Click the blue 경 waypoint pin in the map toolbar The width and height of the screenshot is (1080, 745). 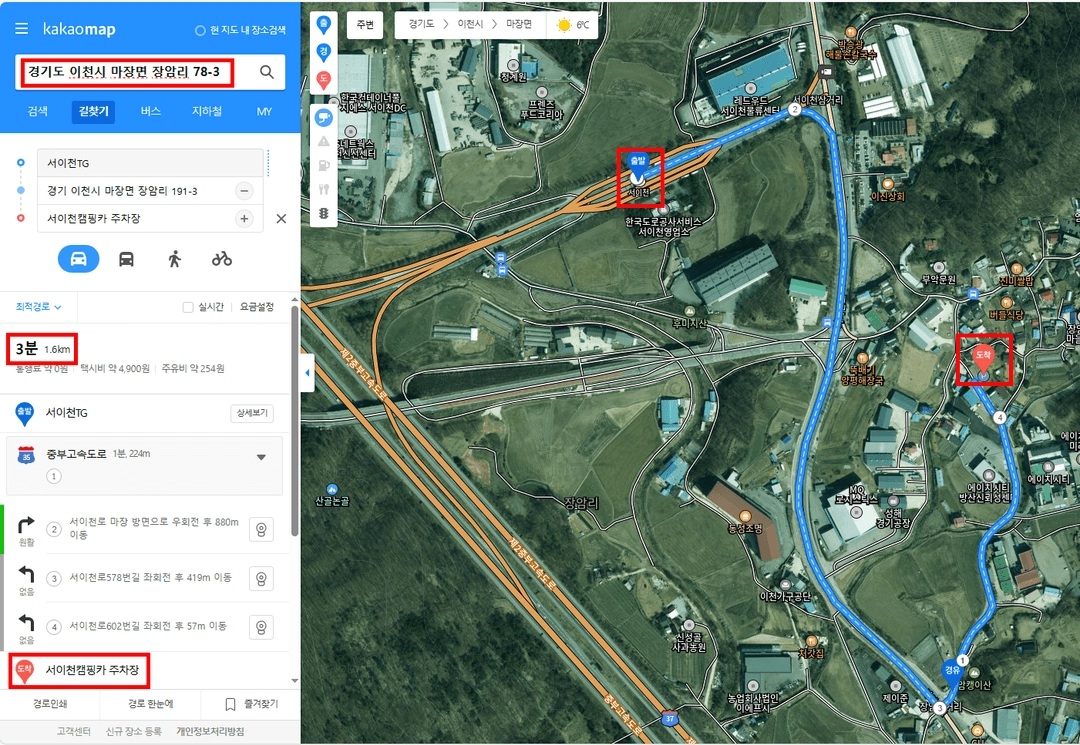point(323,52)
